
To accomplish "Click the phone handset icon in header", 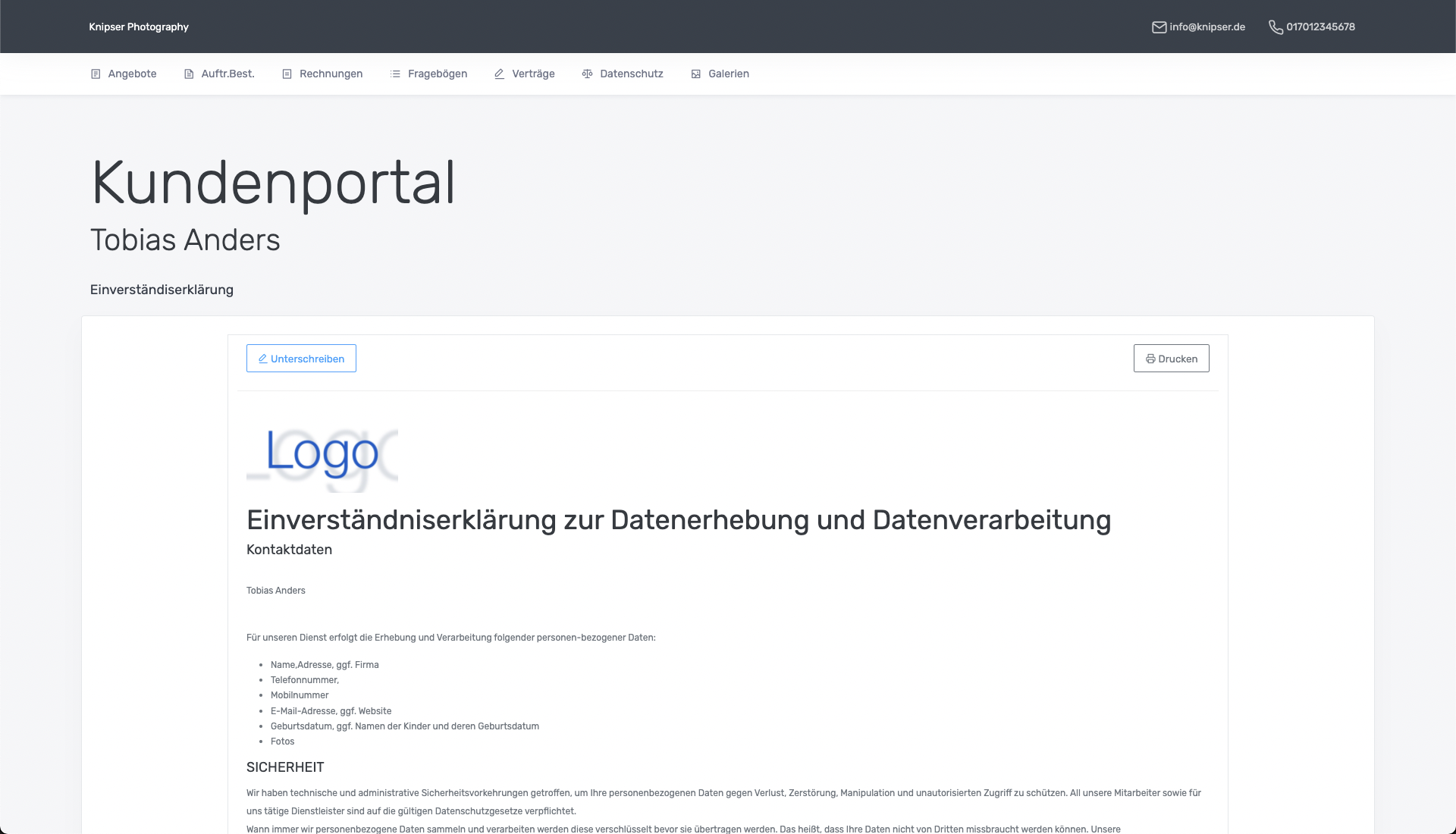I will (1276, 27).
